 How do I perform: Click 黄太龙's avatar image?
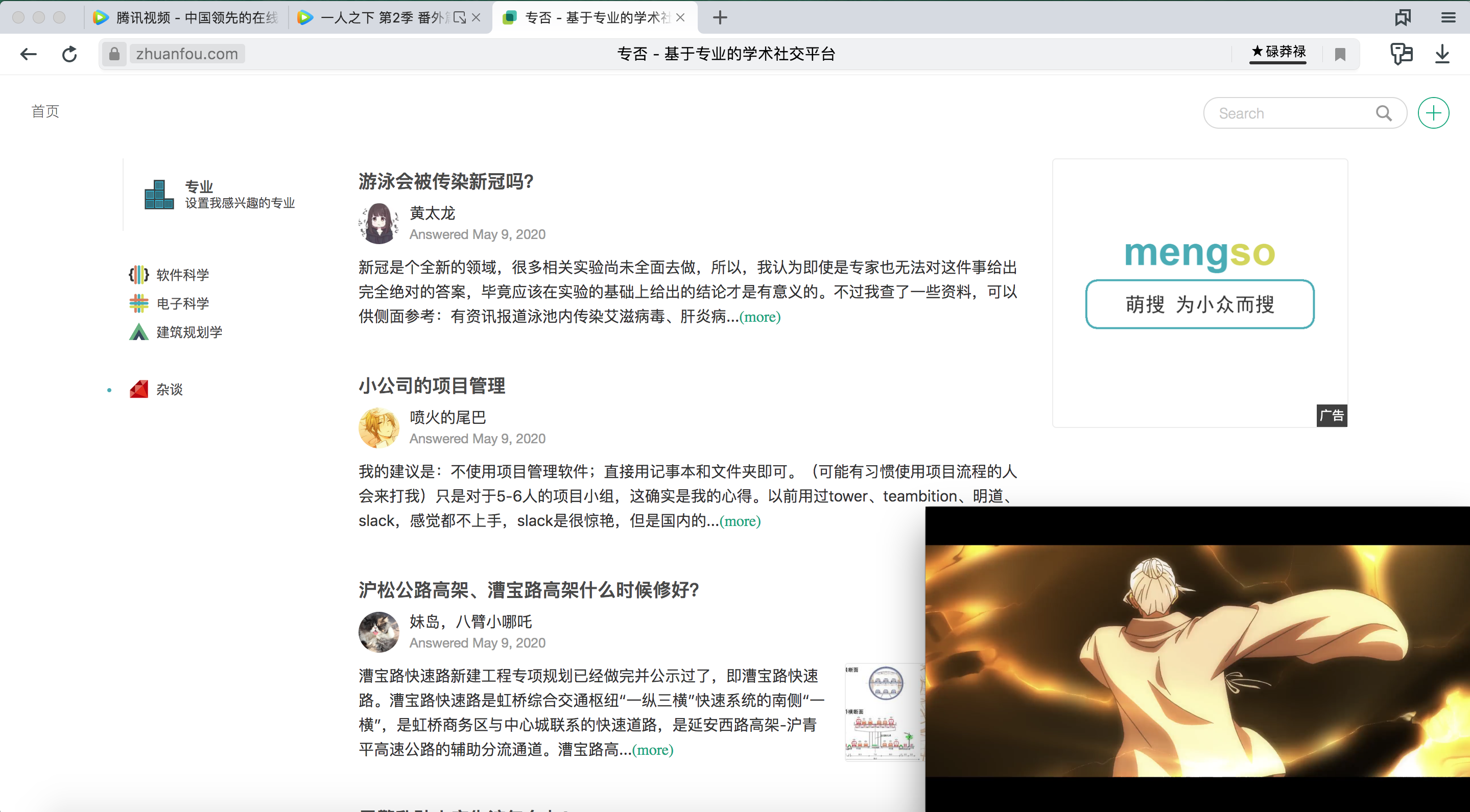[378, 224]
